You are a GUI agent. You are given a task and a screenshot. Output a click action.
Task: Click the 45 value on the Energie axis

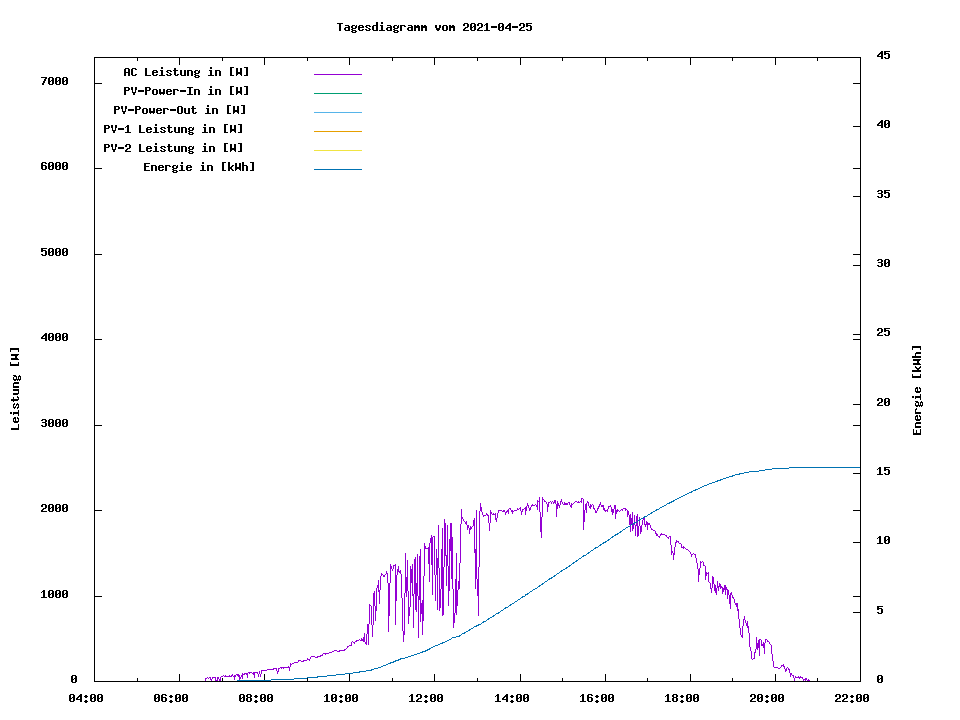click(x=883, y=56)
